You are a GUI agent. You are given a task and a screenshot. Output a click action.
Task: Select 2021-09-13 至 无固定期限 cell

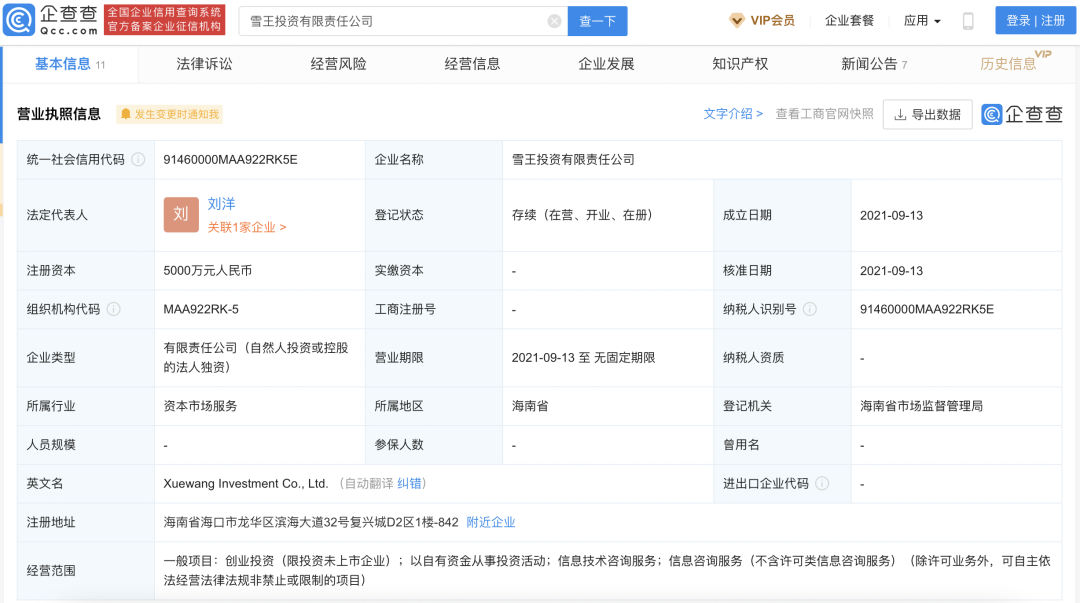click(x=583, y=358)
